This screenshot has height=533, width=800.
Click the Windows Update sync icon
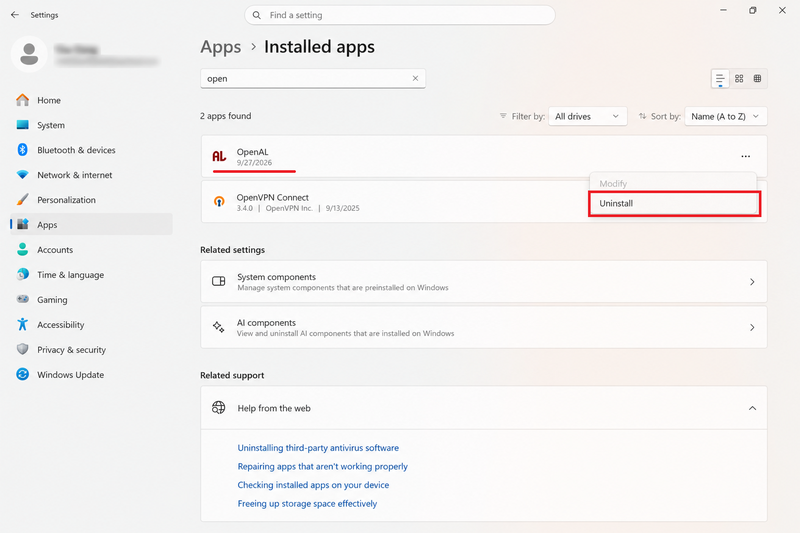22,374
